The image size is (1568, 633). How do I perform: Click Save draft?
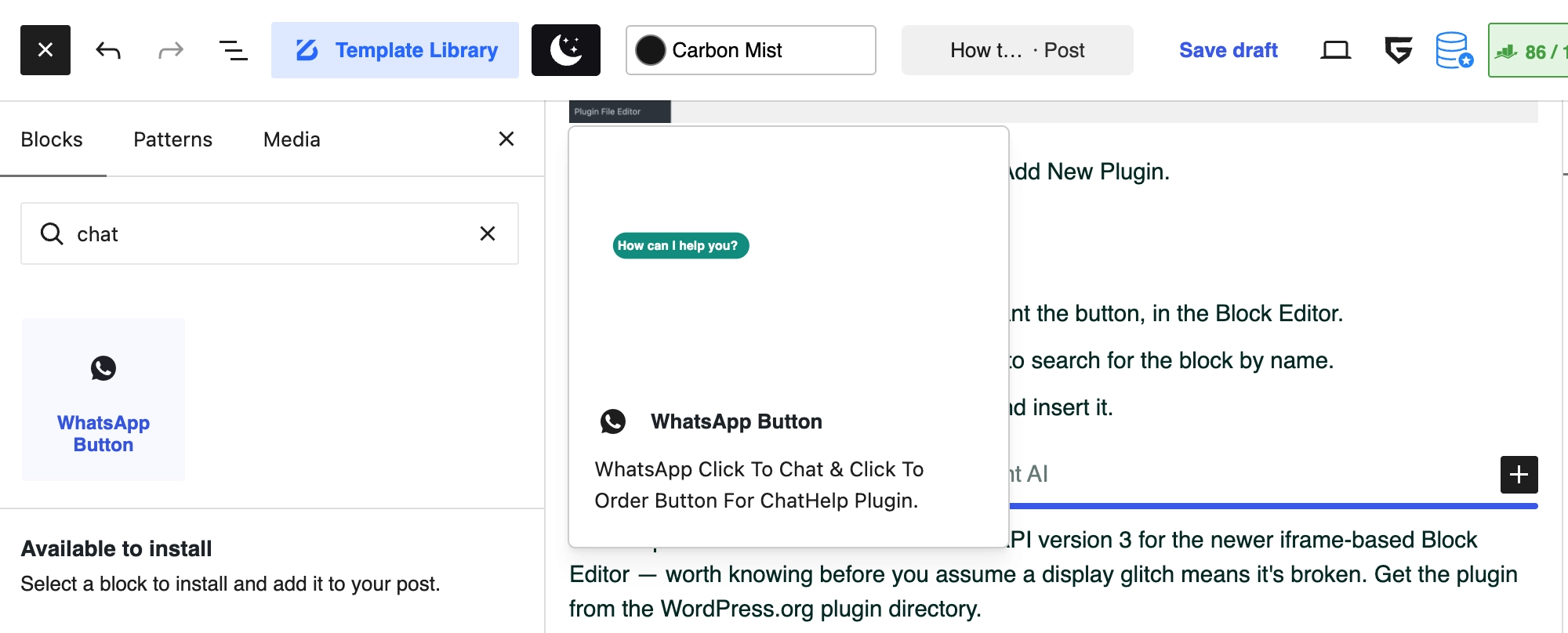click(x=1229, y=50)
